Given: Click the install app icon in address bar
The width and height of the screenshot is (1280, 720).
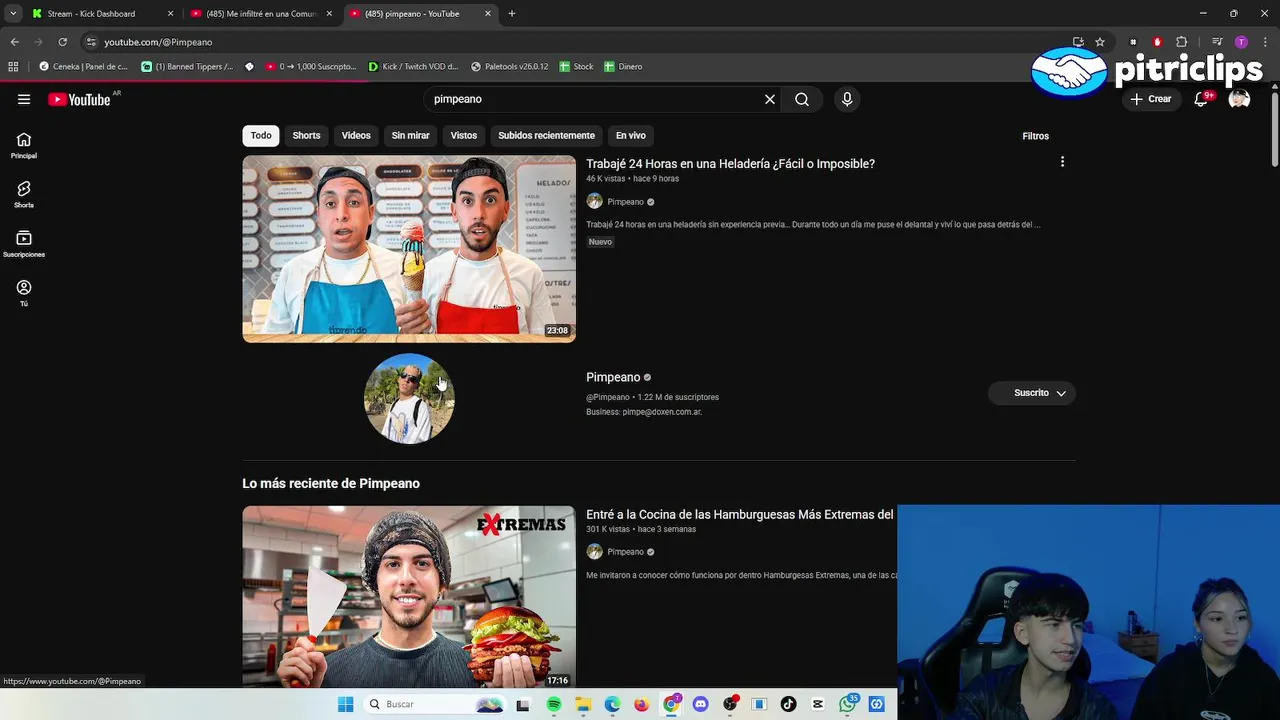Looking at the screenshot, I should (1078, 42).
